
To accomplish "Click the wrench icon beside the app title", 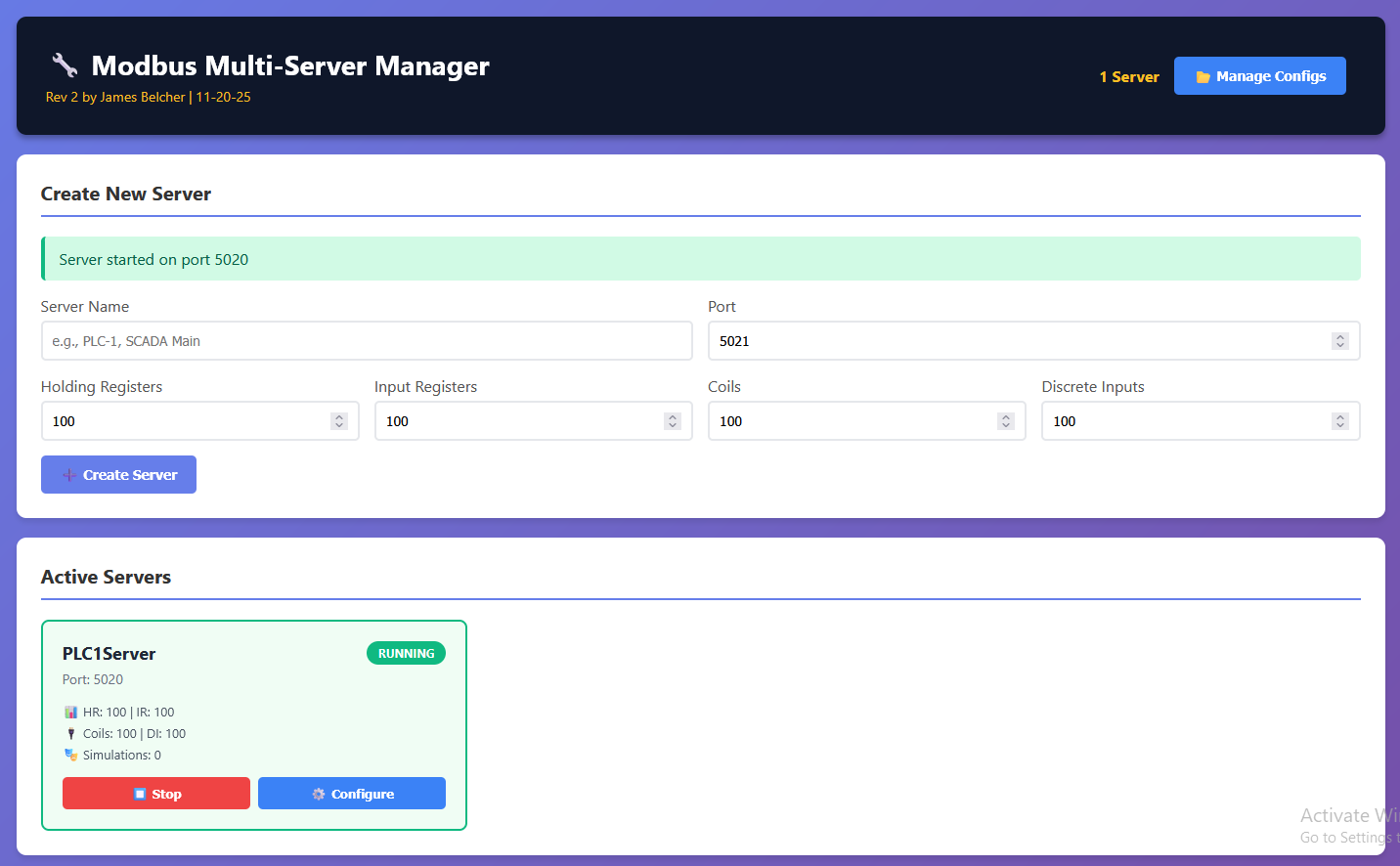I will coord(65,65).
